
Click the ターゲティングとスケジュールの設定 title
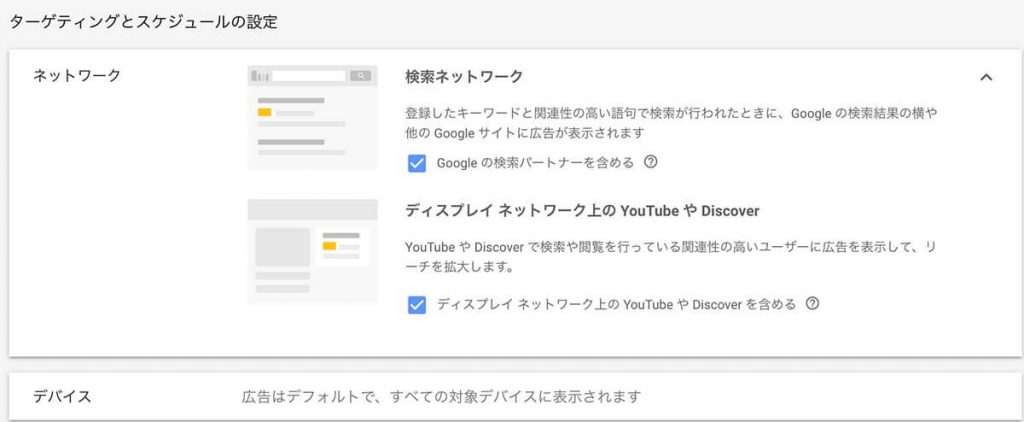[x=144, y=22]
